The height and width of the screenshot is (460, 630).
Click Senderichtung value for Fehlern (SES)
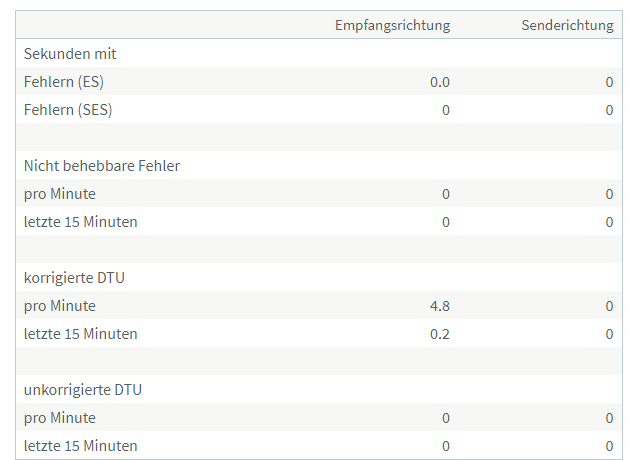point(610,110)
